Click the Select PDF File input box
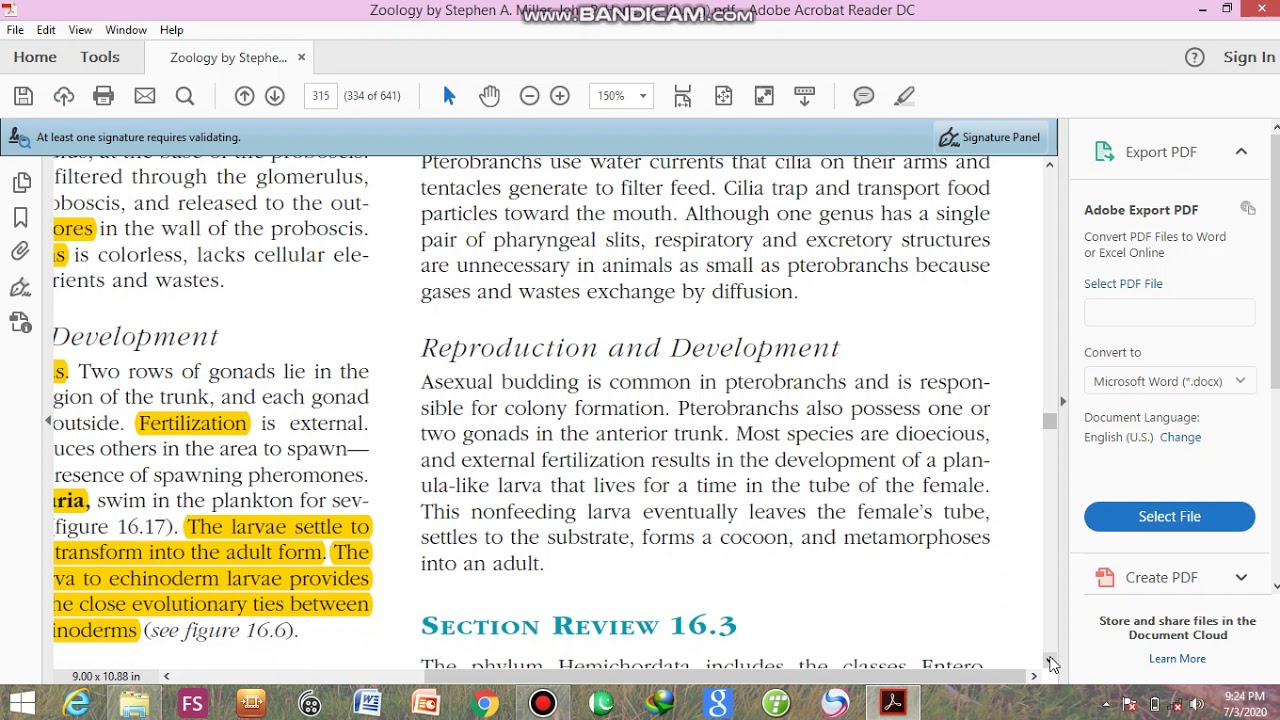 [x=1169, y=313]
